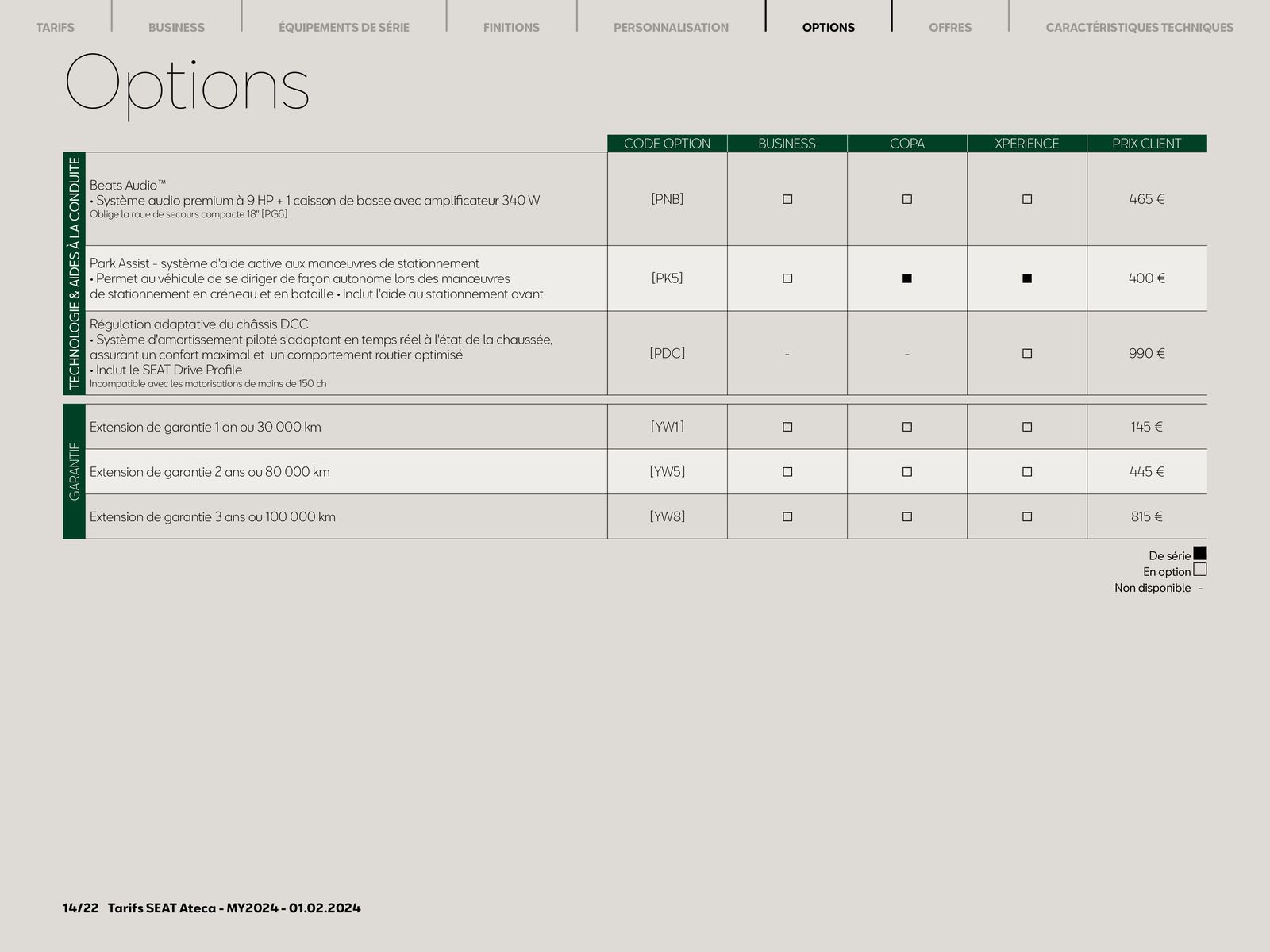Screen dimensions: 1270x952
Task: Click option code [YW1]
Action: pos(668,427)
